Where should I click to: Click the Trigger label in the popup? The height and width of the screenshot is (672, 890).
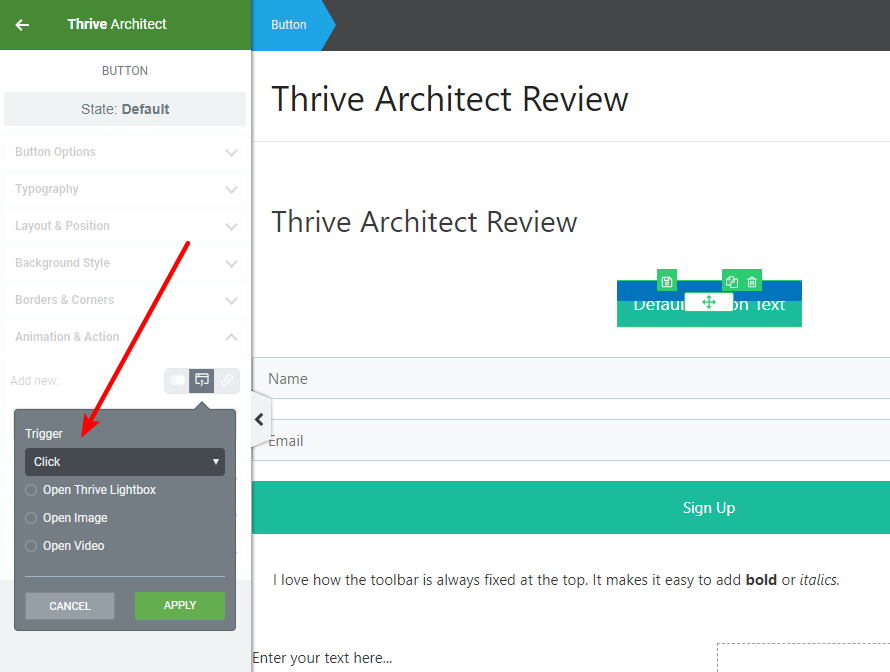point(44,434)
